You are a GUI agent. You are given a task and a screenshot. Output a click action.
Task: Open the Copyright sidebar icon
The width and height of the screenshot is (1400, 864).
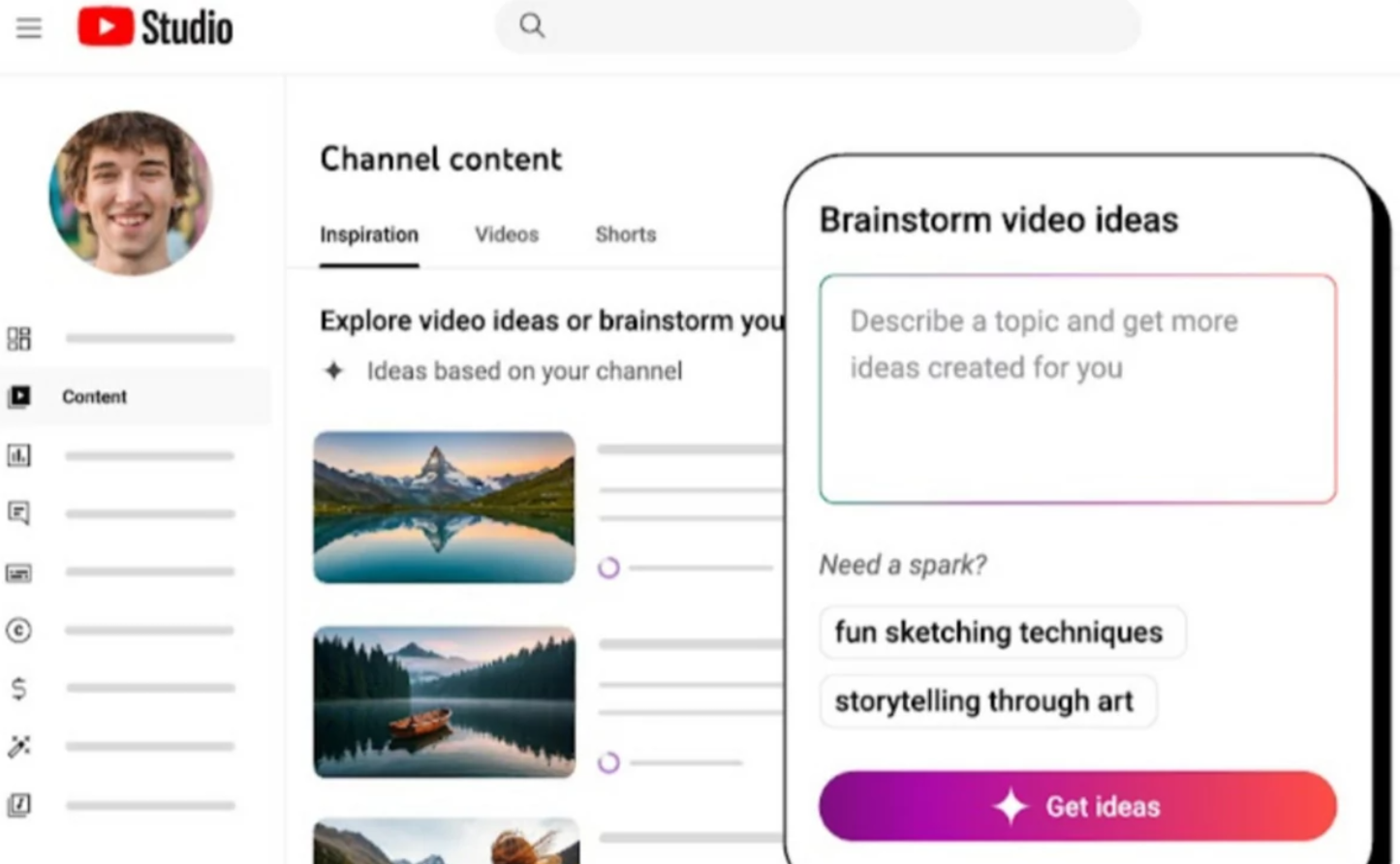(19, 631)
